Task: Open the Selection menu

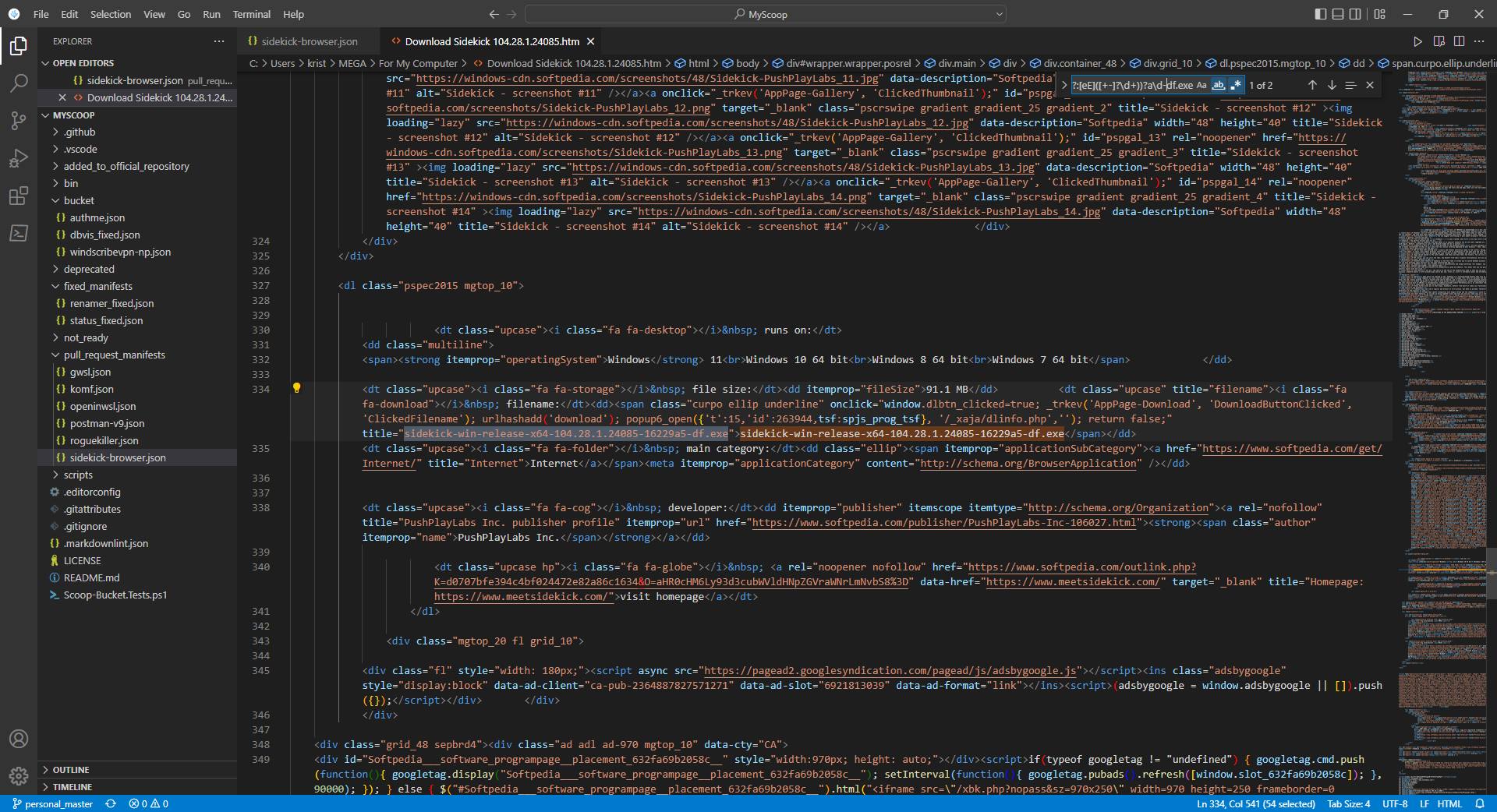Action: pyautogui.click(x=111, y=14)
